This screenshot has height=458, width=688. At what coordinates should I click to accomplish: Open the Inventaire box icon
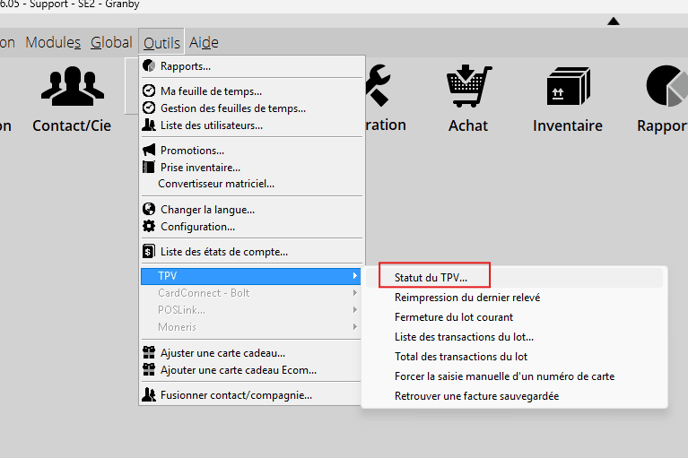pos(567,87)
